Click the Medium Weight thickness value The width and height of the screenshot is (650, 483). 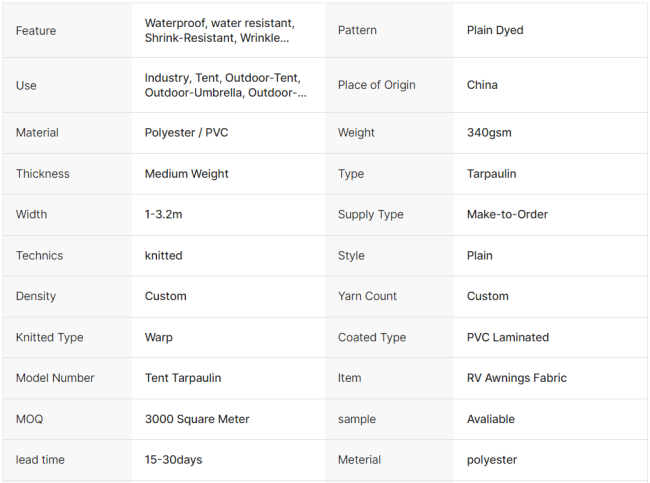point(187,174)
